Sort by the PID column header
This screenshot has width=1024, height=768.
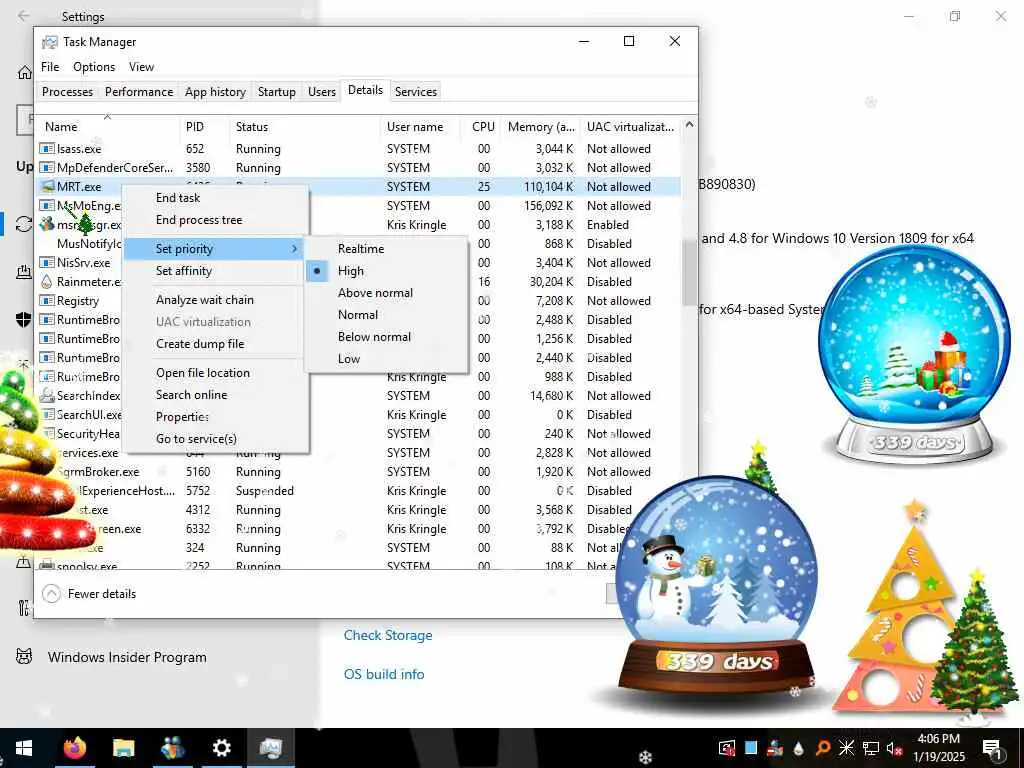[204, 127]
